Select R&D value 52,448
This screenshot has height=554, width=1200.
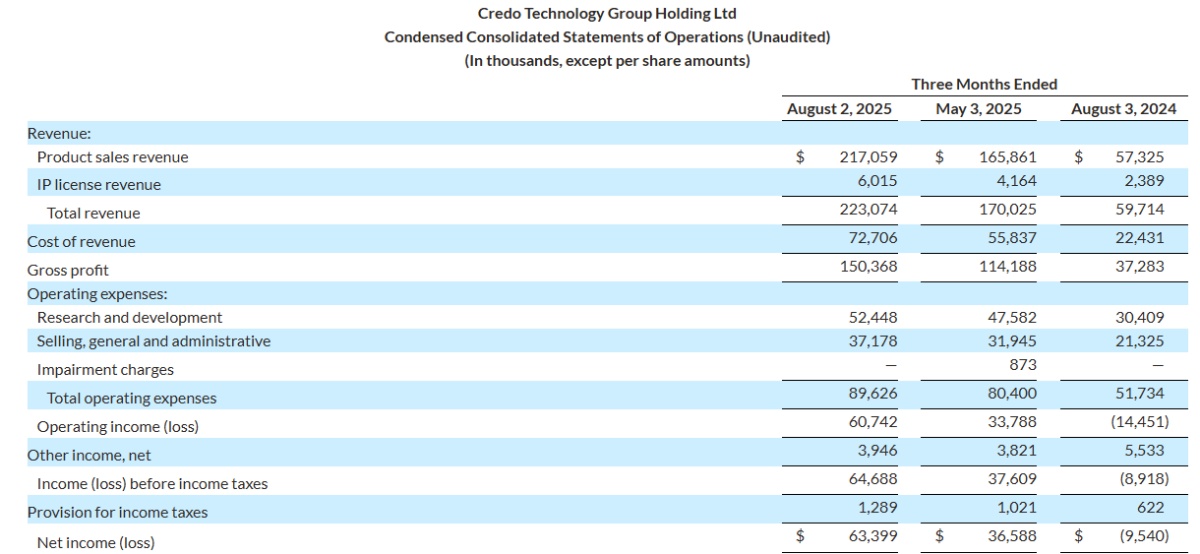(x=873, y=317)
